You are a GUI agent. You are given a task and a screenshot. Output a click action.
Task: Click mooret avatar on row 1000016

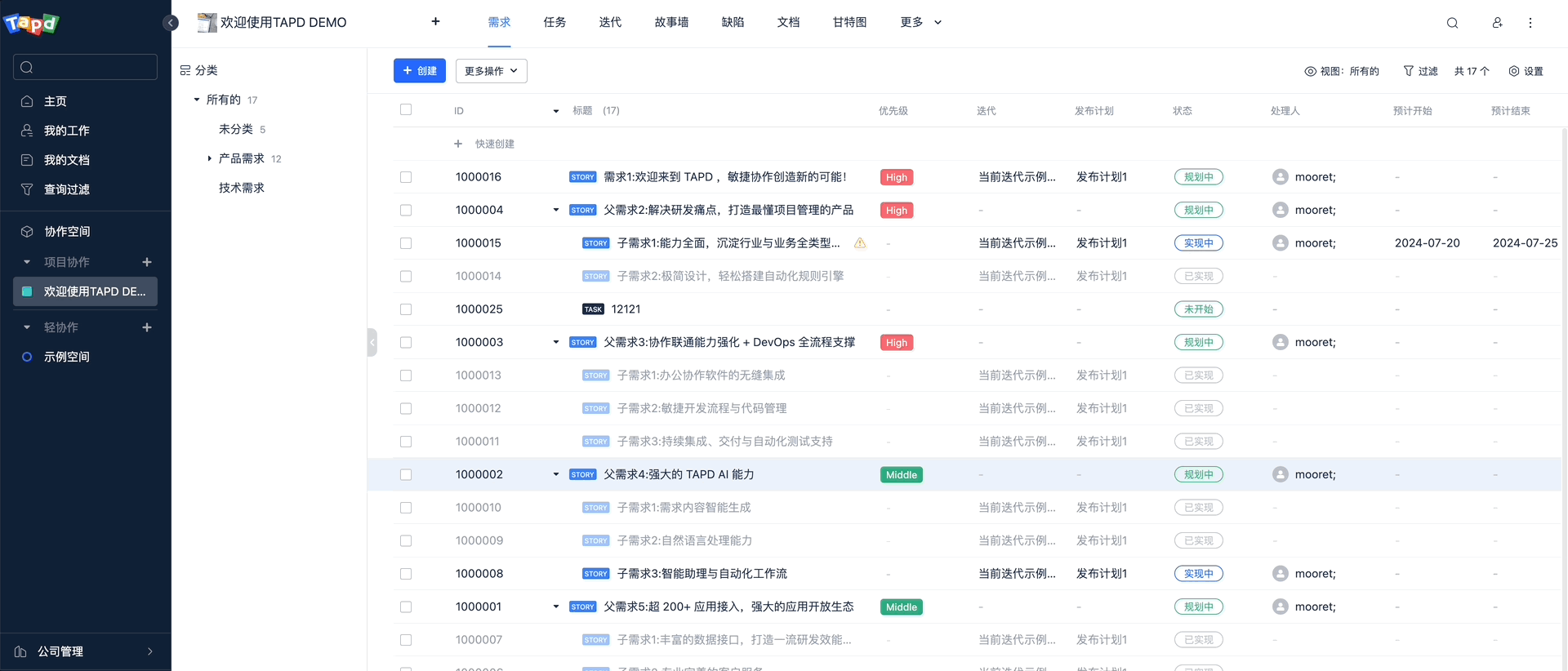(1280, 177)
